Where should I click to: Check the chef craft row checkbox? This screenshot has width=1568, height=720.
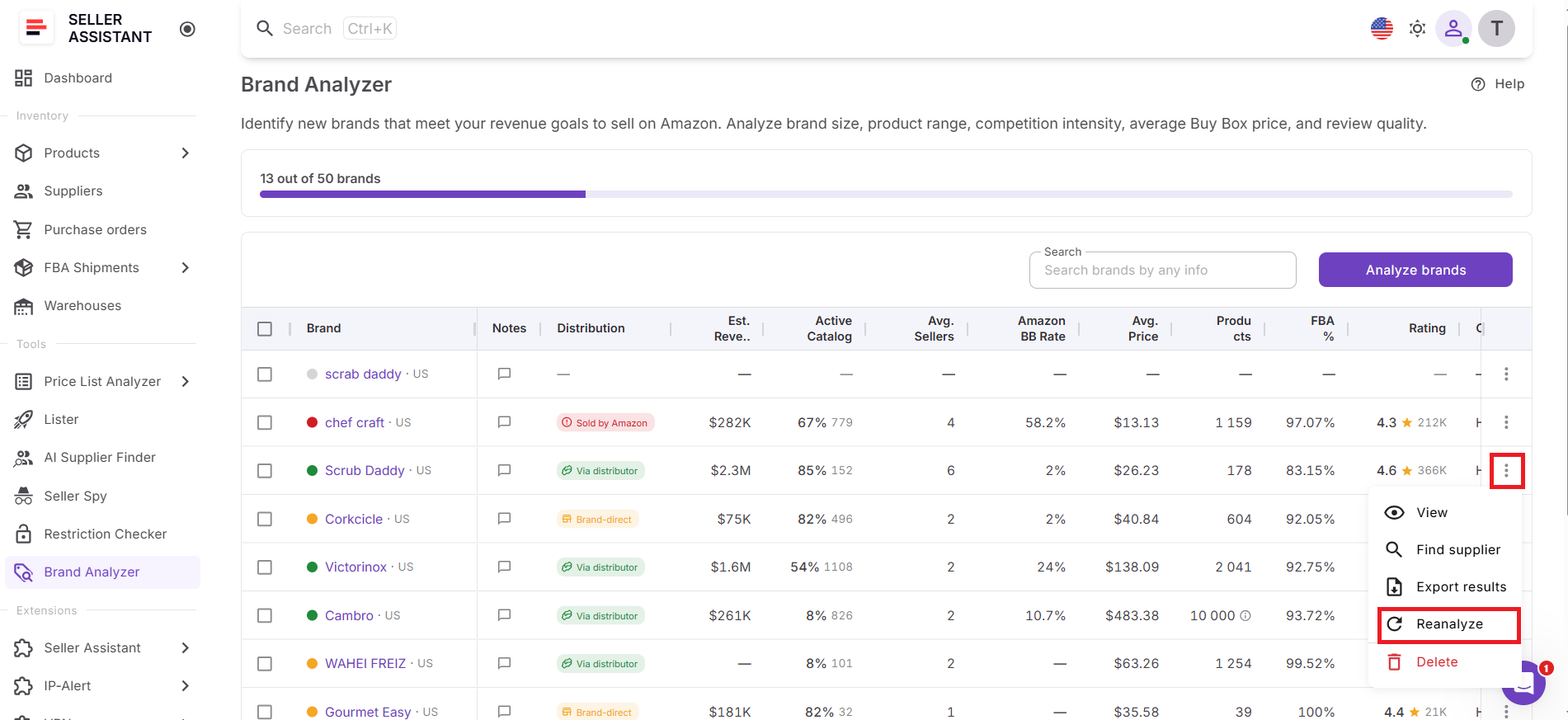tap(265, 422)
